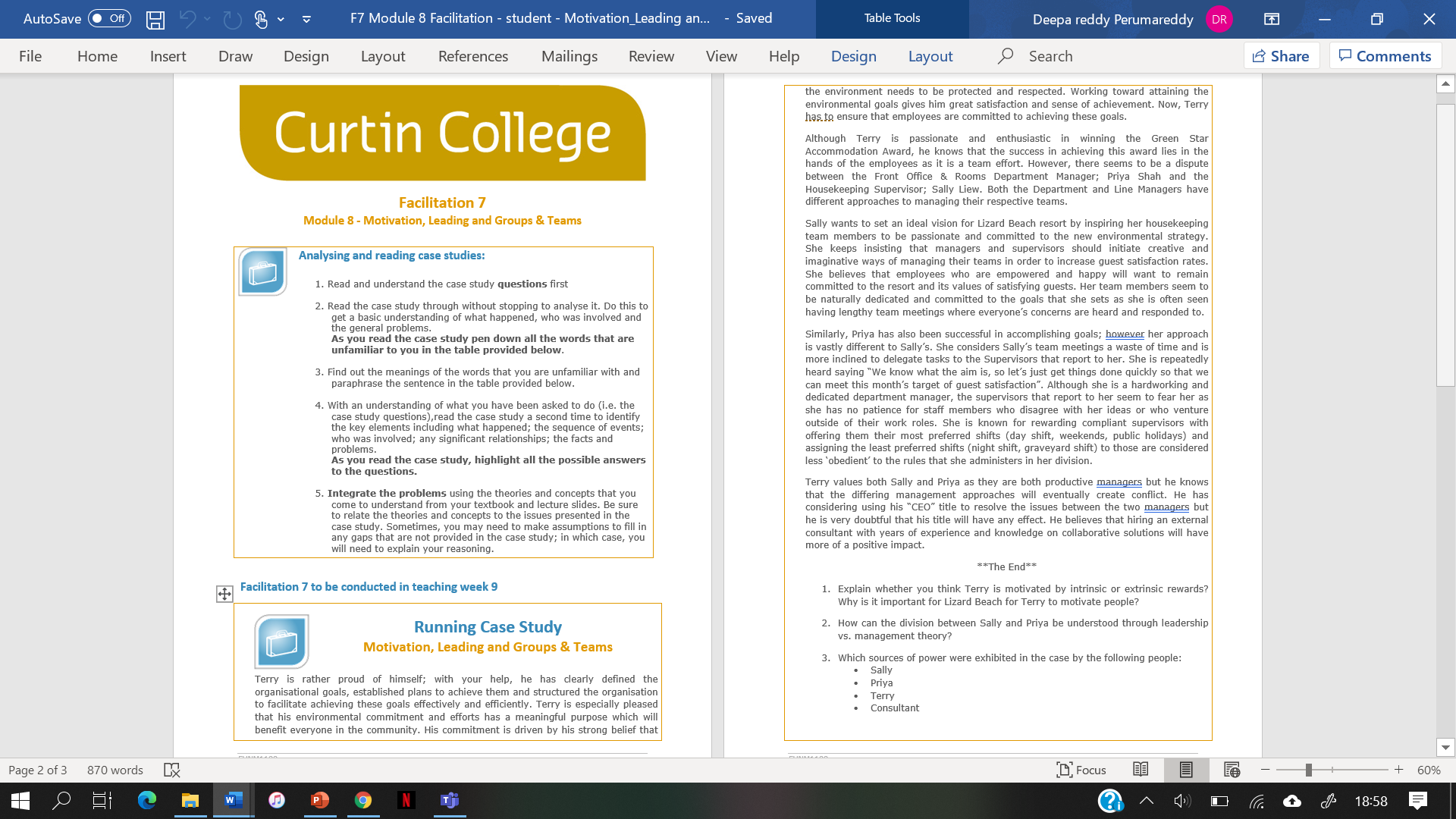Screen dimensions: 1456x819
Task: Toggle Print Layout view
Action: click(1186, 770)
